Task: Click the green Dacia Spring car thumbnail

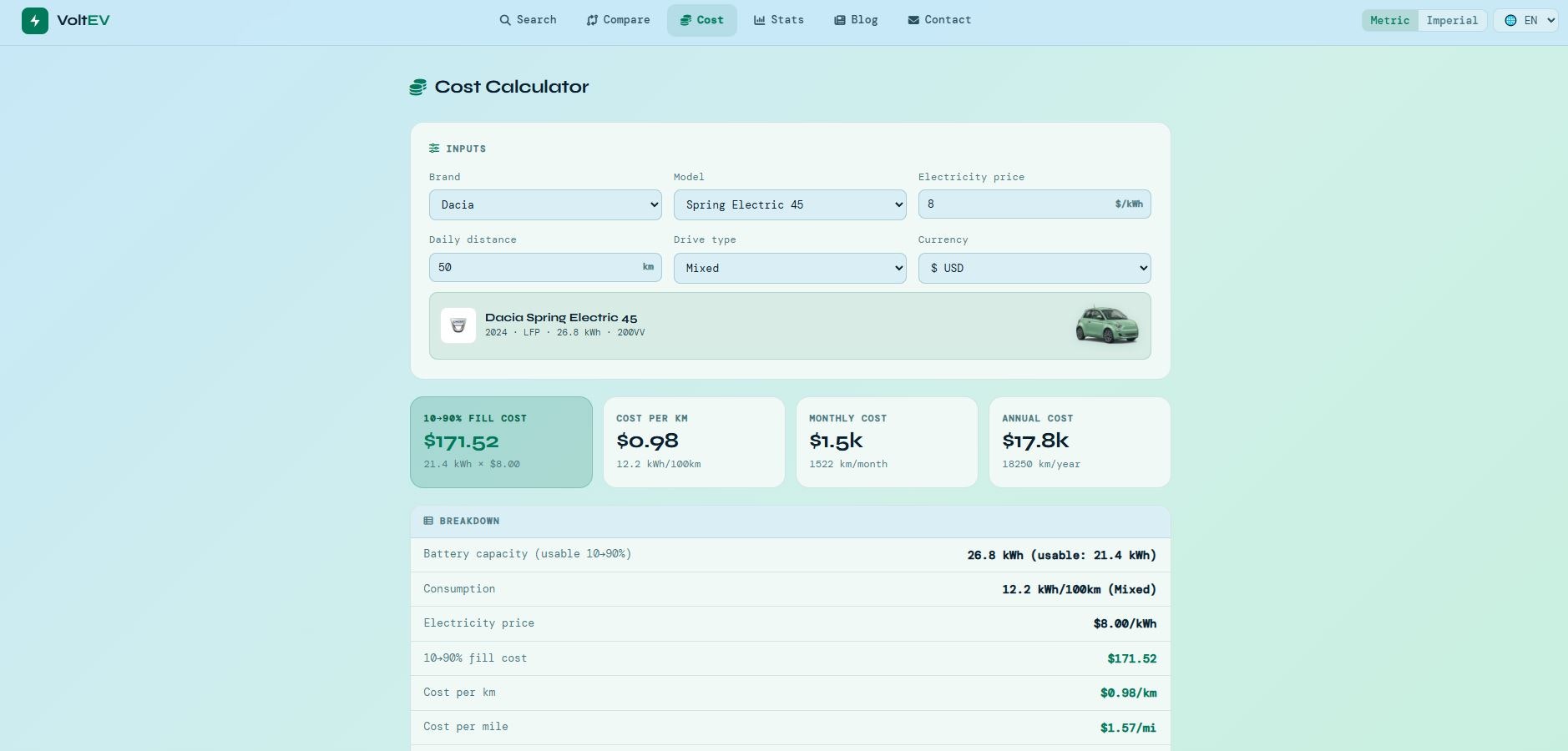Action: coord(1107,325)
